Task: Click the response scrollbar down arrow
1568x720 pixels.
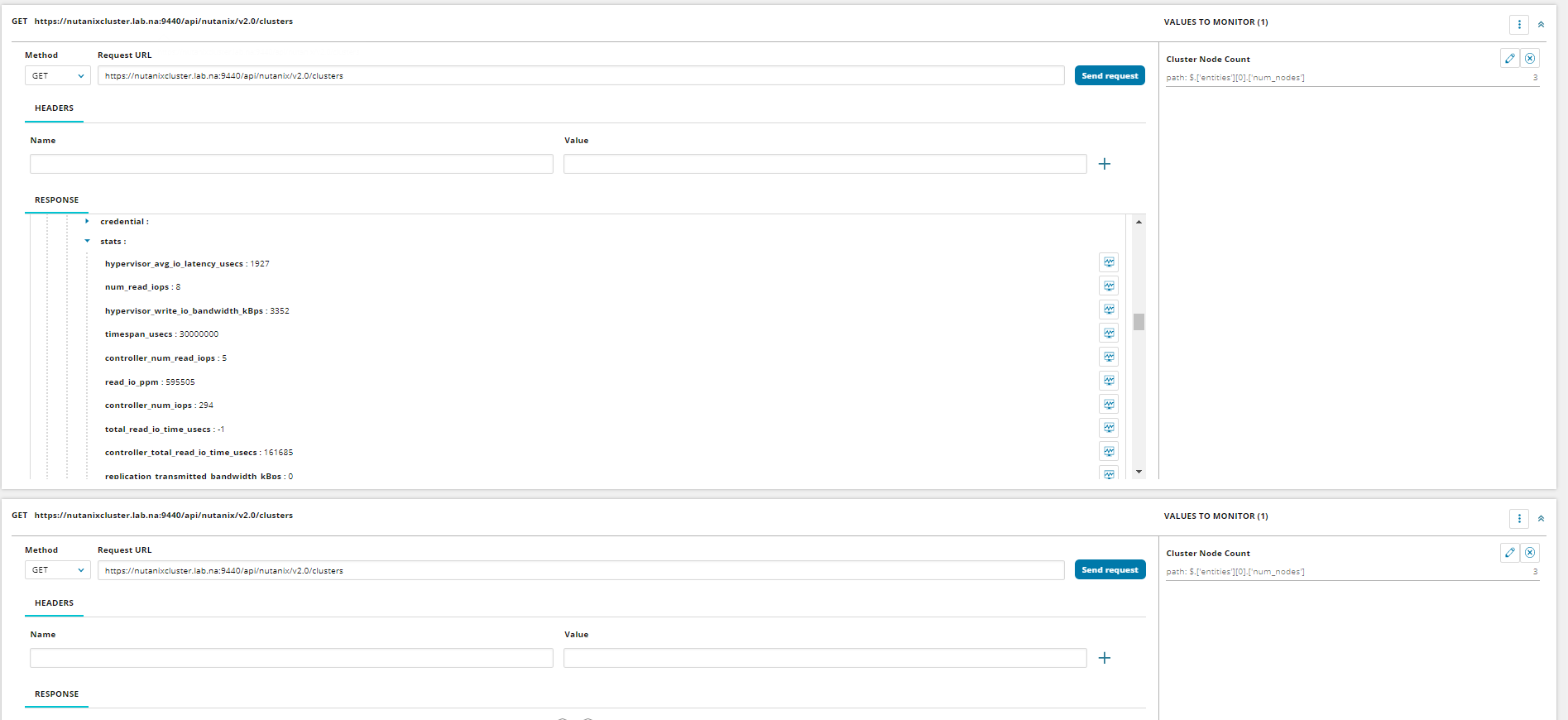Action: pos(1139,472)
